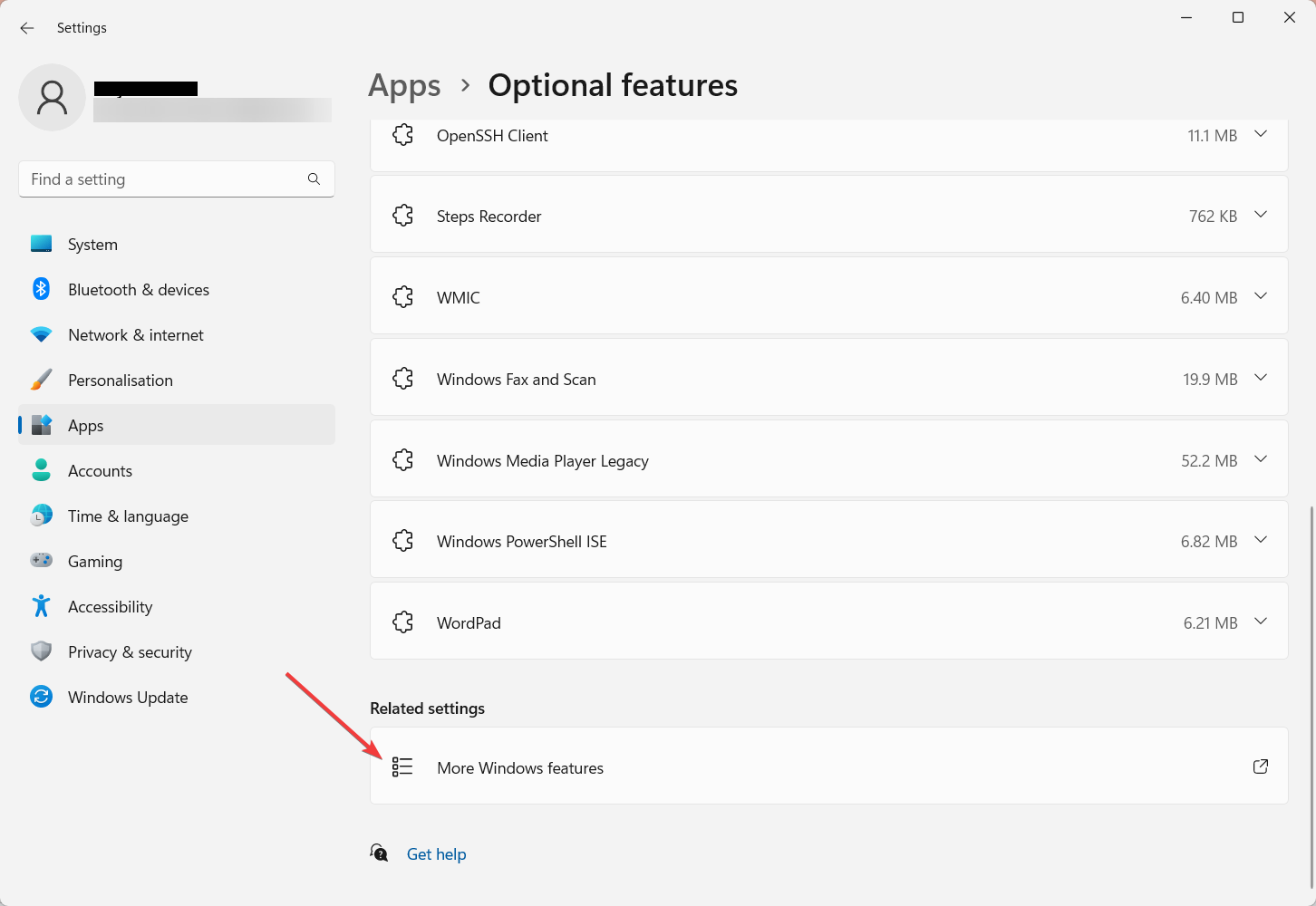Expand the Windows Fax and Scan chevron
The image size is (1316, 906).
click(x=1261, y=378)
